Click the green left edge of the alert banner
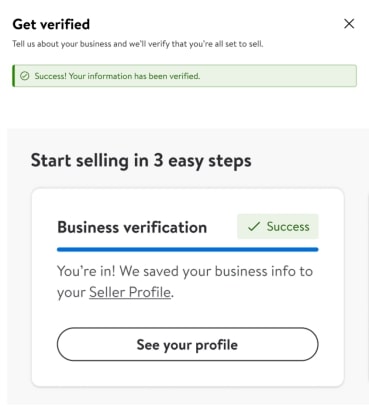The height and width of the screenshot is (406, 369). click(13, 76)
